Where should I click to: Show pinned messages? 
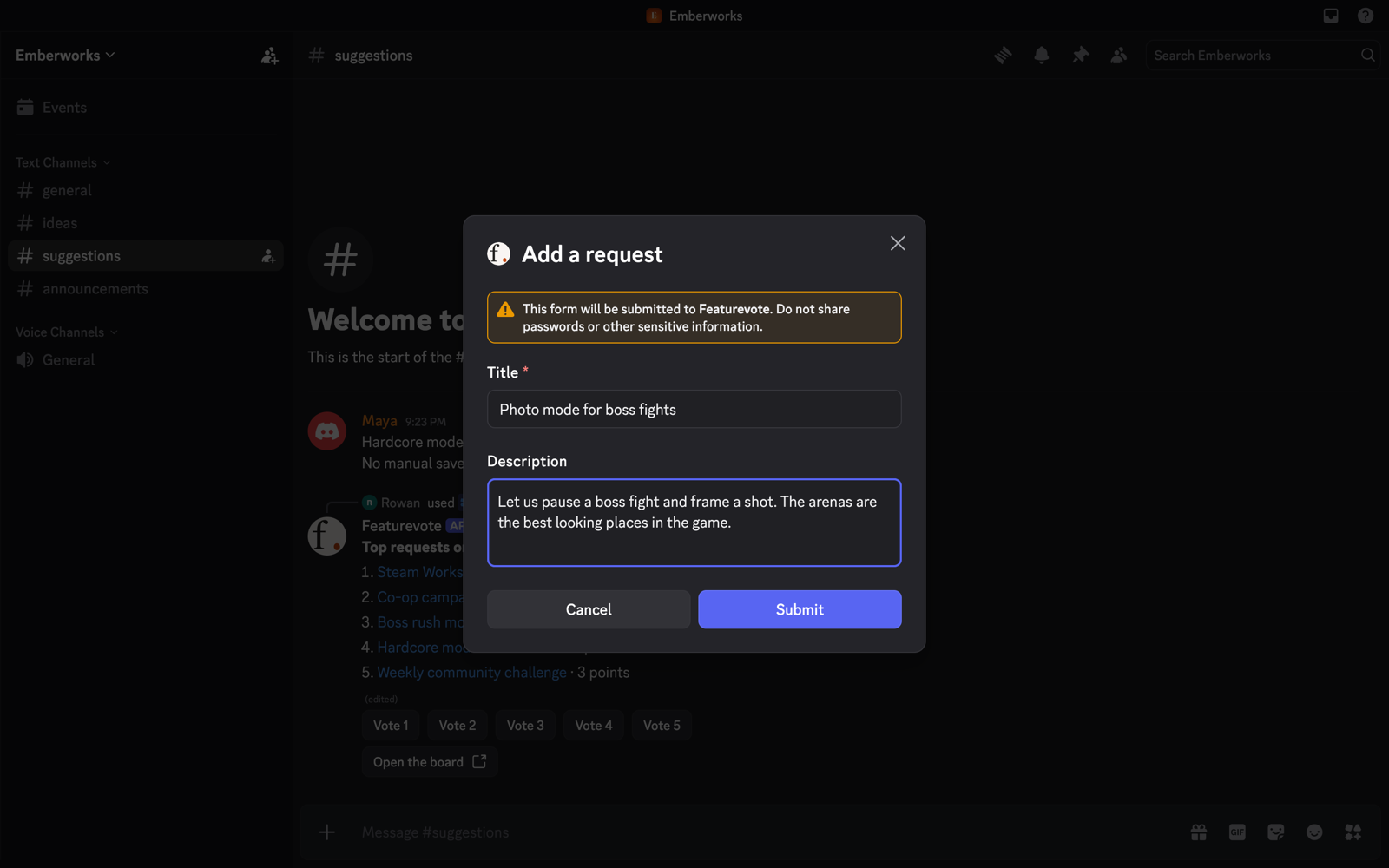1080,56
